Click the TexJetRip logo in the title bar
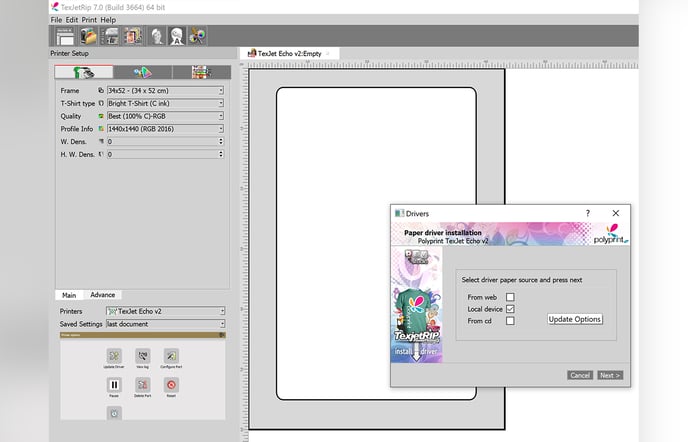 point(54,7)
